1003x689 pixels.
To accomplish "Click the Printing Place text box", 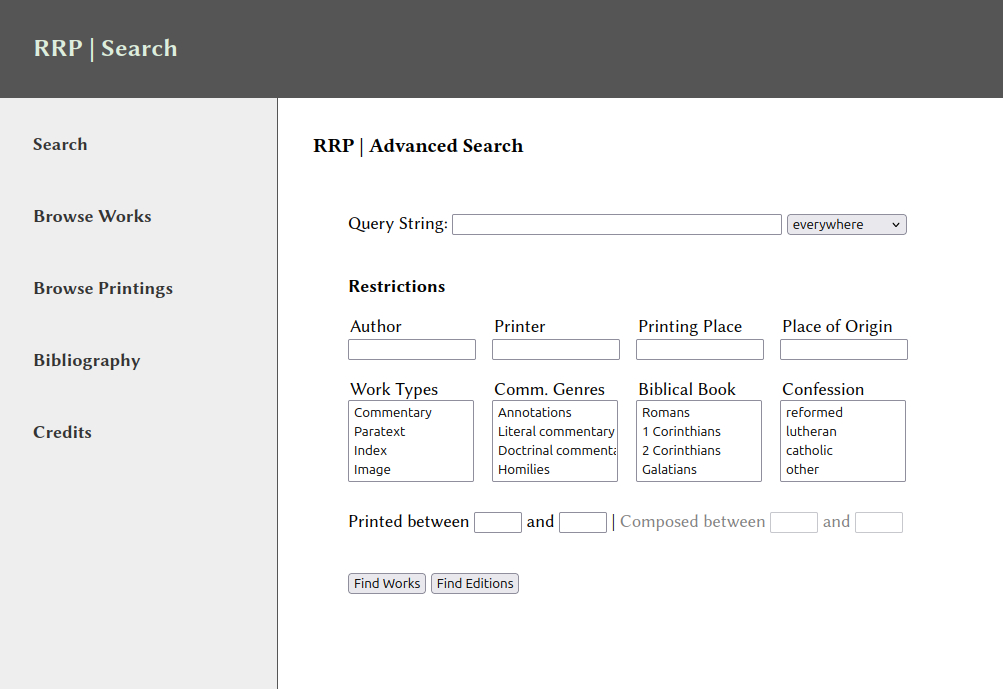I will [x=700, y=350].
